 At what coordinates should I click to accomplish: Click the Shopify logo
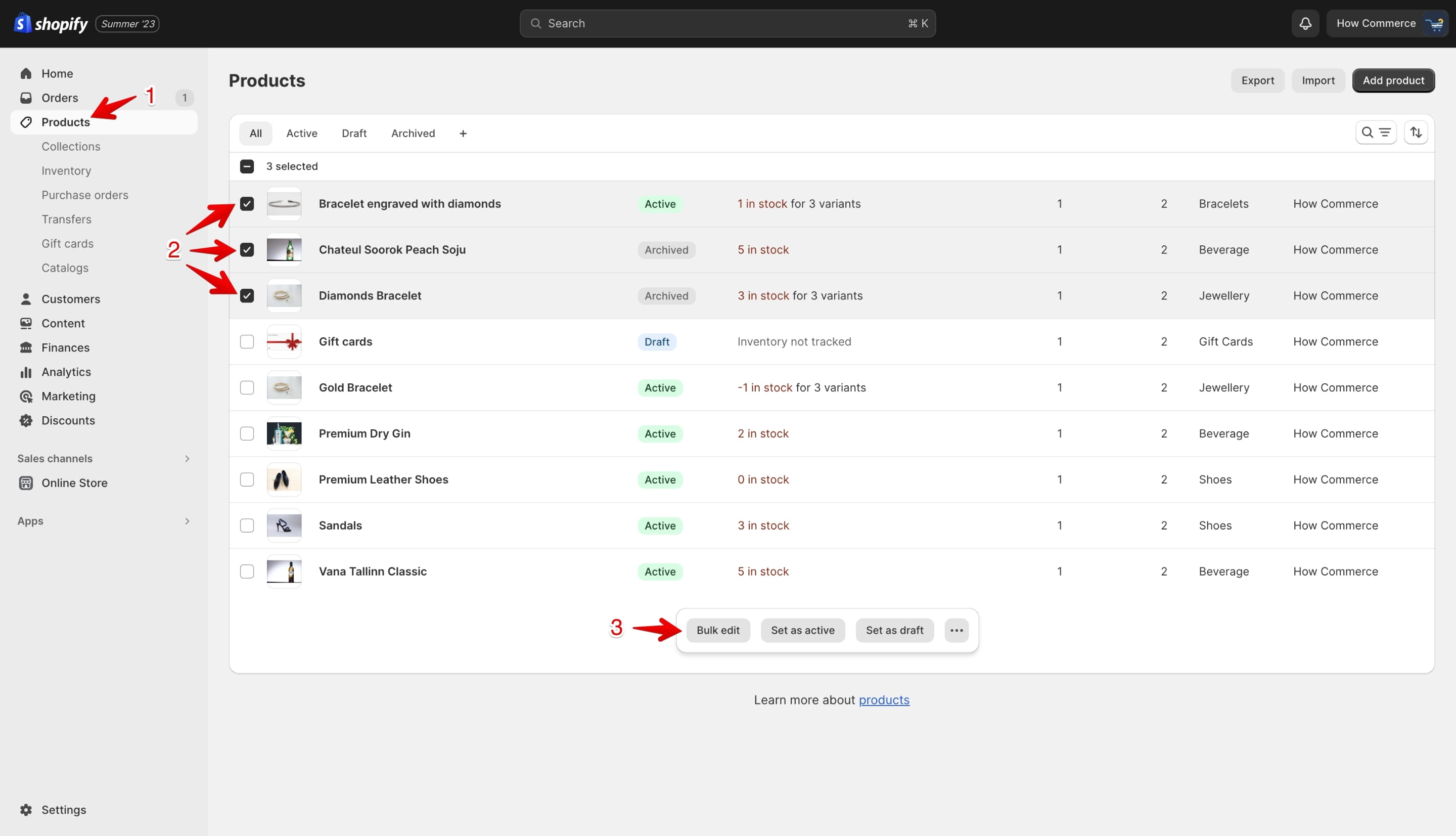(x=51, y=24)
